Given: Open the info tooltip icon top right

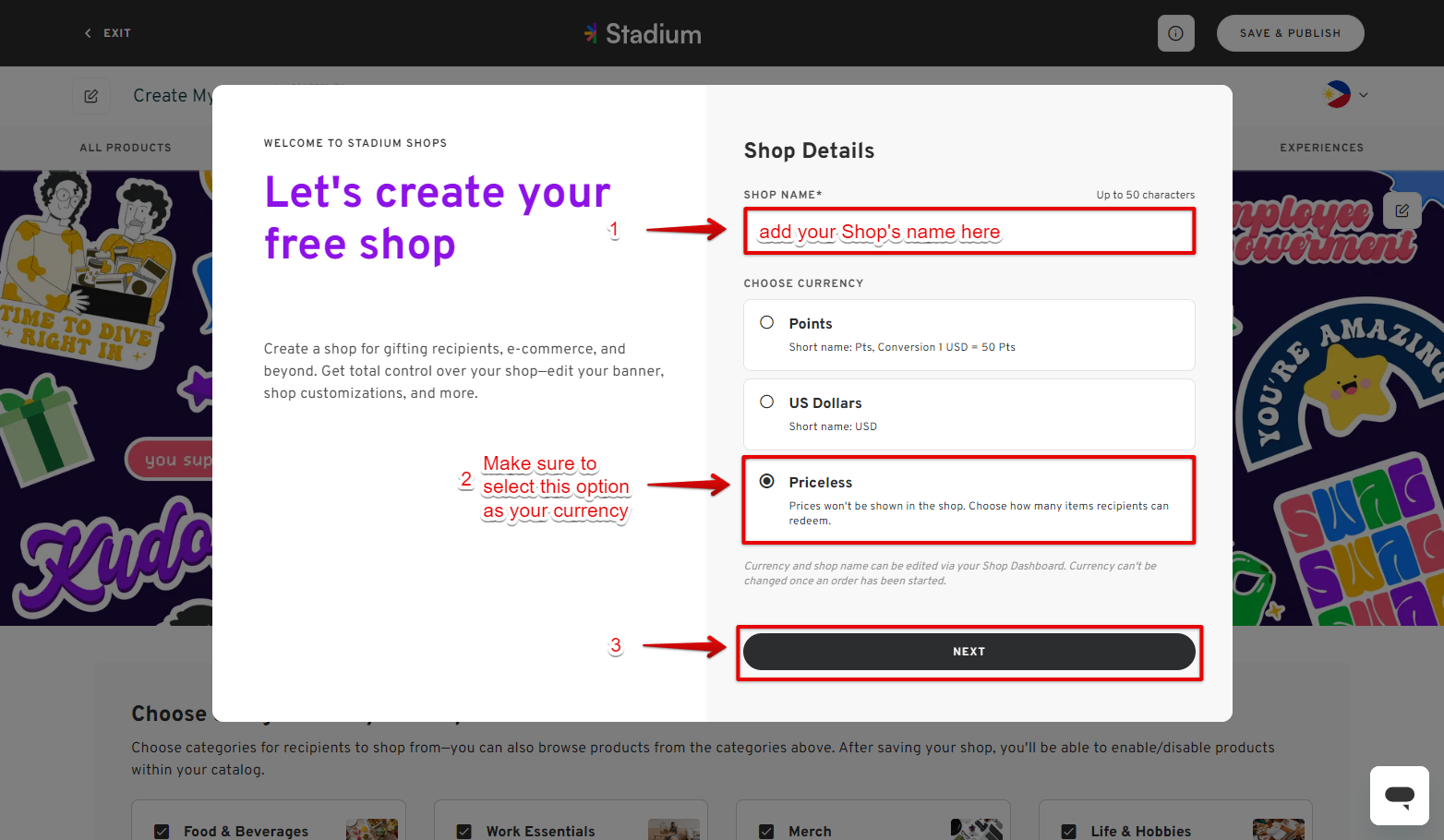Looking at the screenshot, I should coord(1175,33).
